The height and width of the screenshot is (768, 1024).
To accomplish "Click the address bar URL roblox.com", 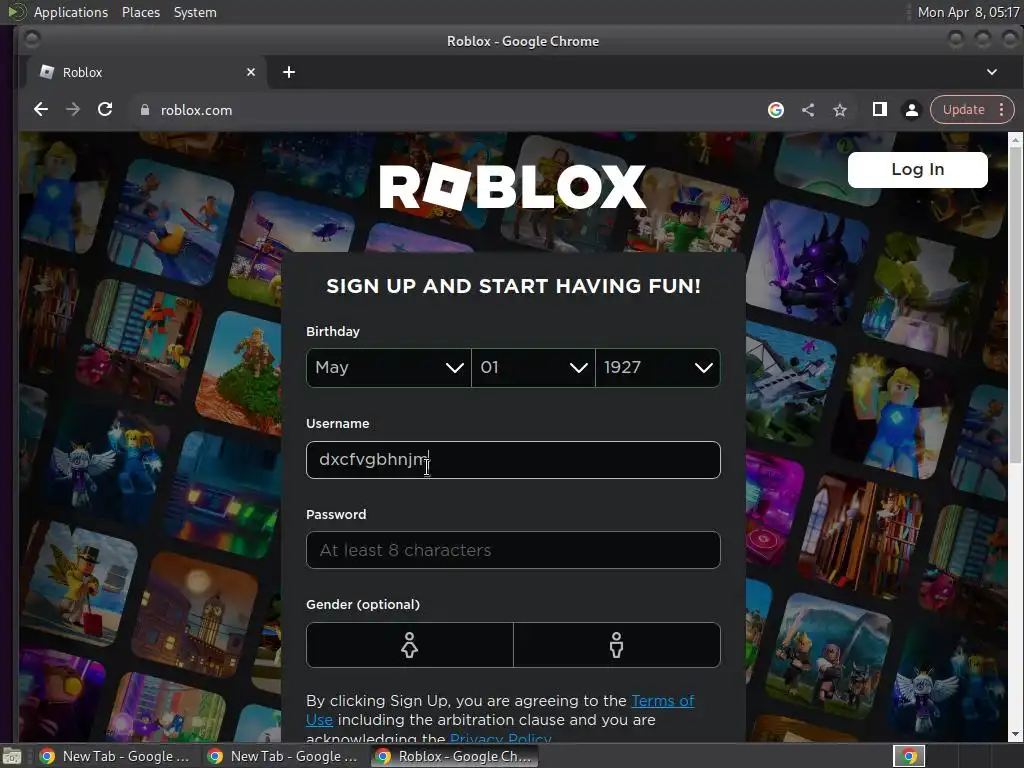I will 196,110.
